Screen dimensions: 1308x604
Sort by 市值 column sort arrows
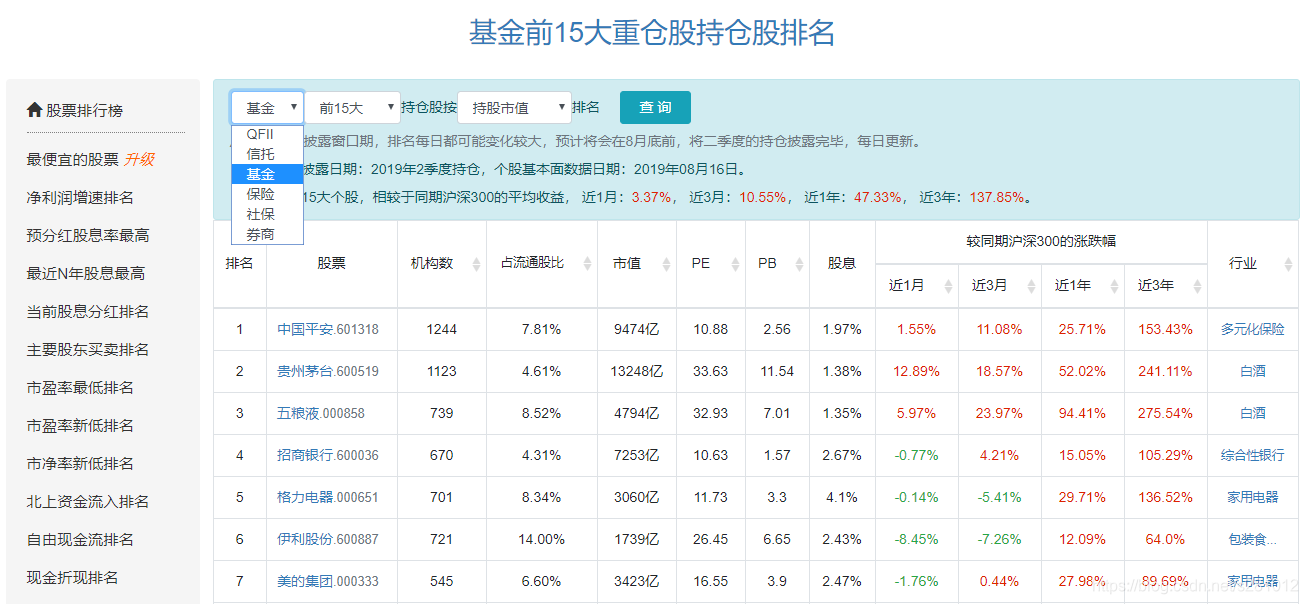(x=666, y=264)
